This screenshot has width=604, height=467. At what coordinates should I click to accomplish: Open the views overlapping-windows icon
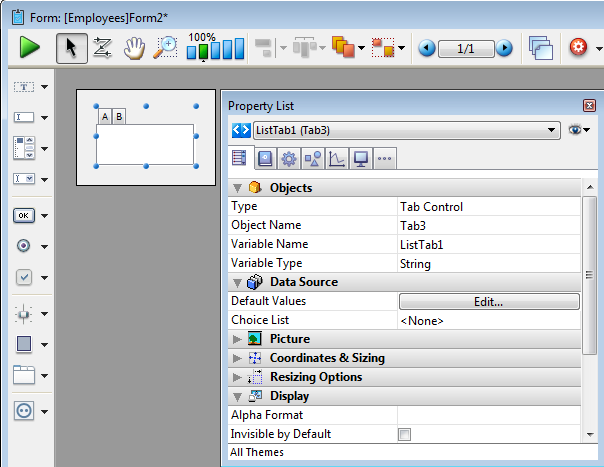[541, 47]
